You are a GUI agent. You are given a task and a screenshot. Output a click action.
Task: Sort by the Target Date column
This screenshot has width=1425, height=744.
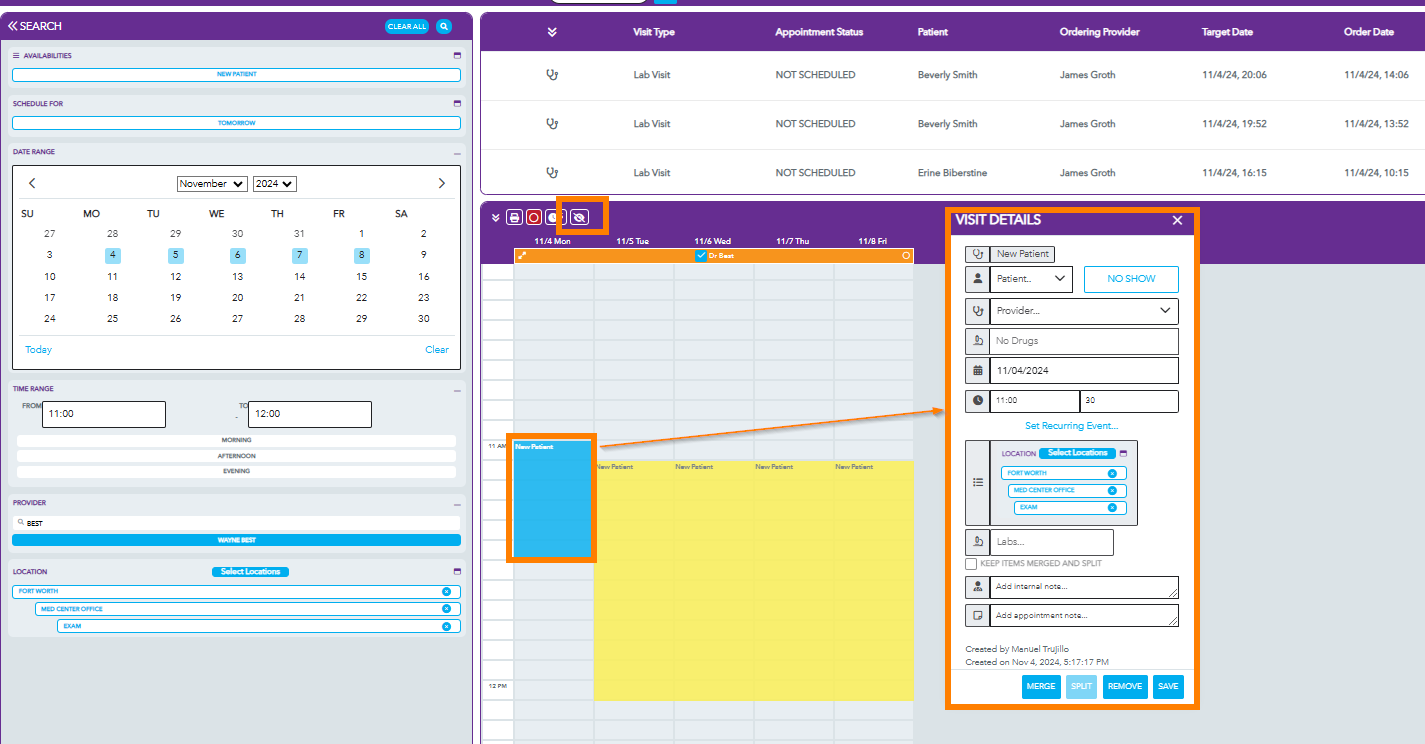click(1227, 32)
